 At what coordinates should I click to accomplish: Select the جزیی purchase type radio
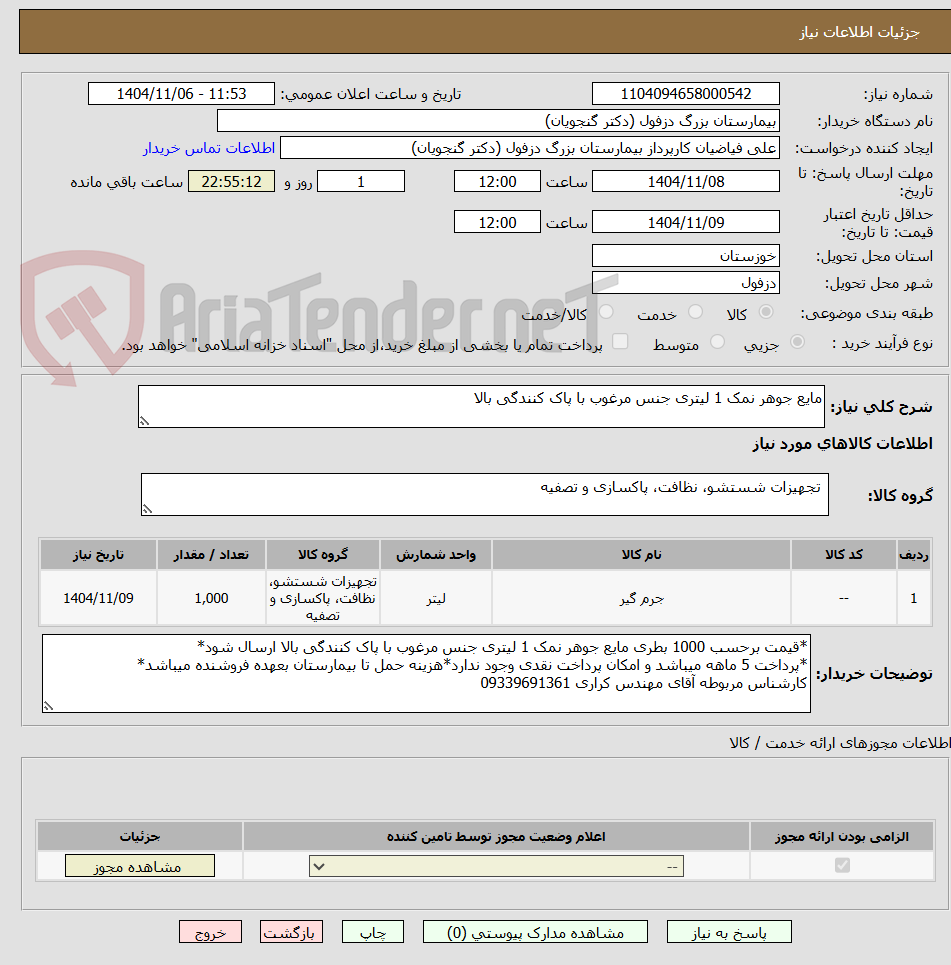tap(797, 342)
